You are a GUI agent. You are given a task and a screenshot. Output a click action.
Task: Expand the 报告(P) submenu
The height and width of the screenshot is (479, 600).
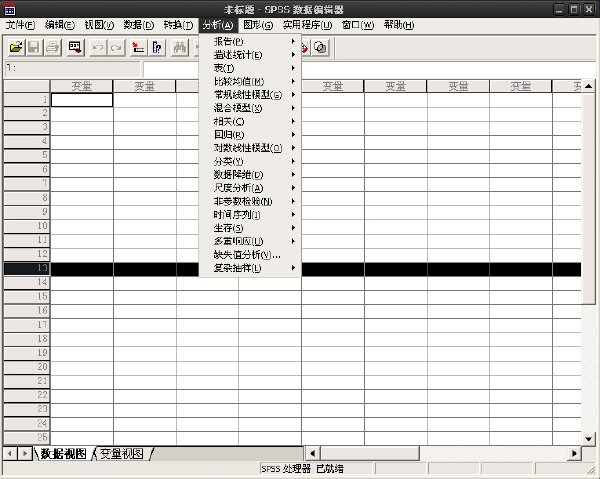pyautogui.click(x=250, y=41)
